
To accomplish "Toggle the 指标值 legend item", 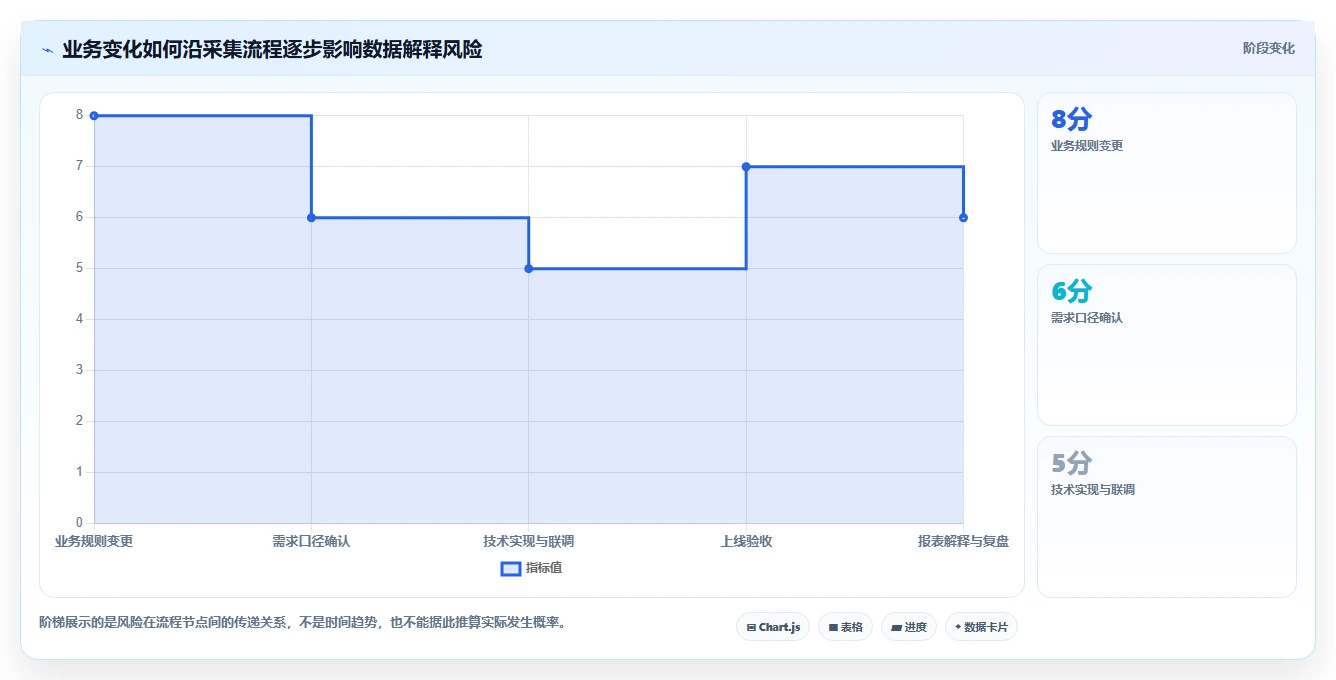I will (x=532, y=568).
